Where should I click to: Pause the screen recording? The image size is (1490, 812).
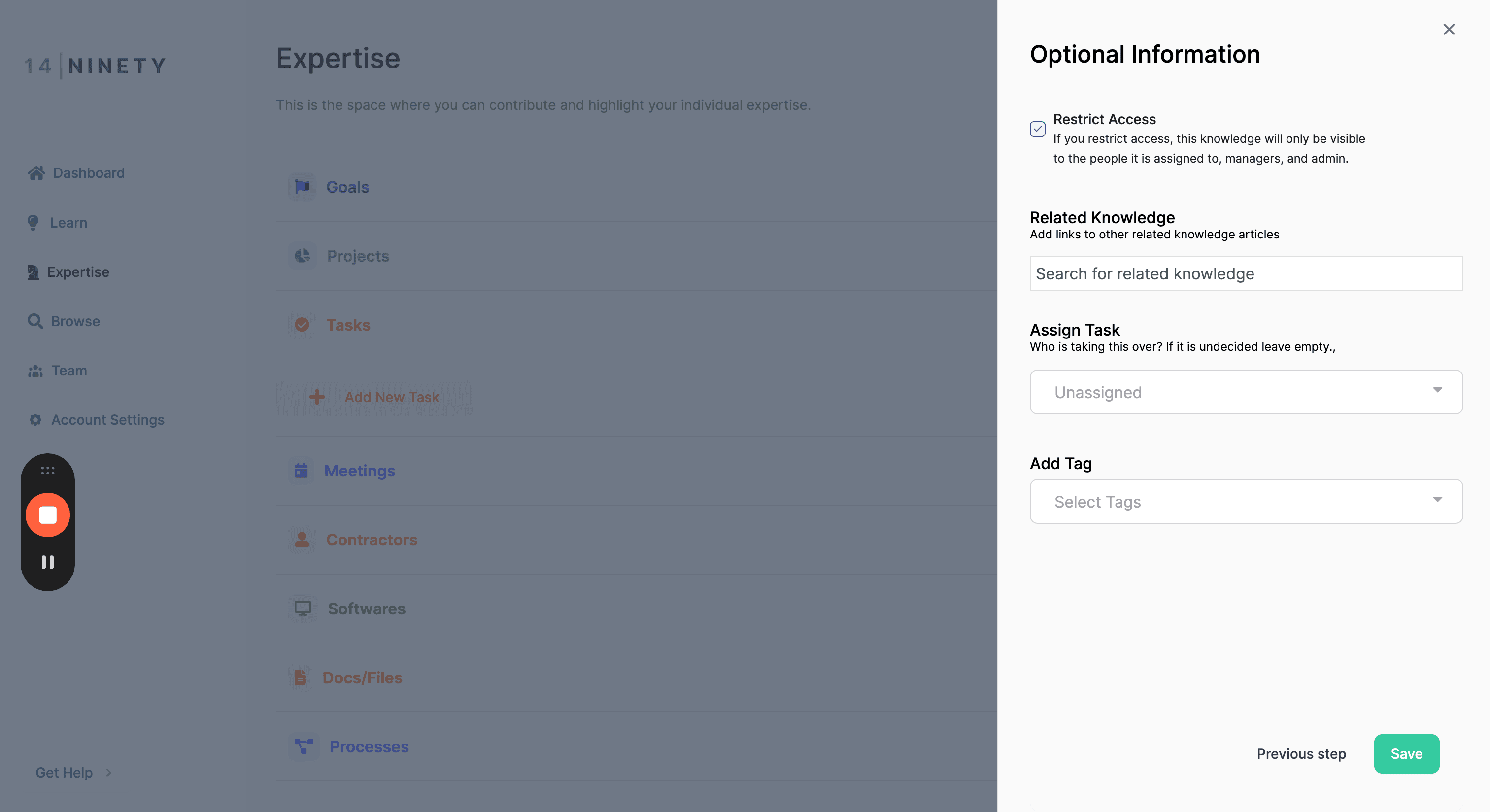(x=47, y=562)
